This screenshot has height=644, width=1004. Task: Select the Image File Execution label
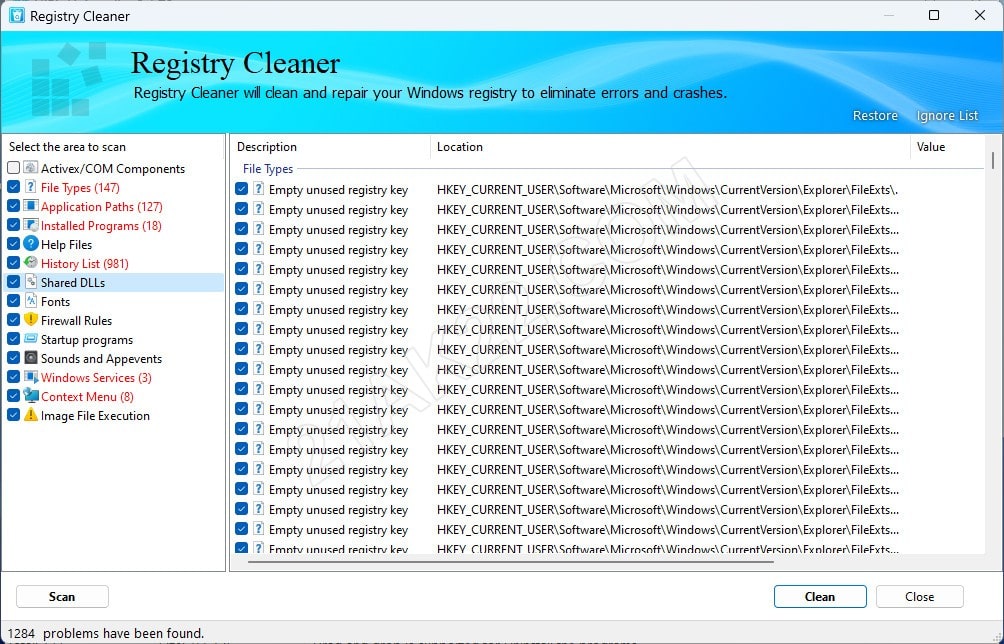click(95, 416)
